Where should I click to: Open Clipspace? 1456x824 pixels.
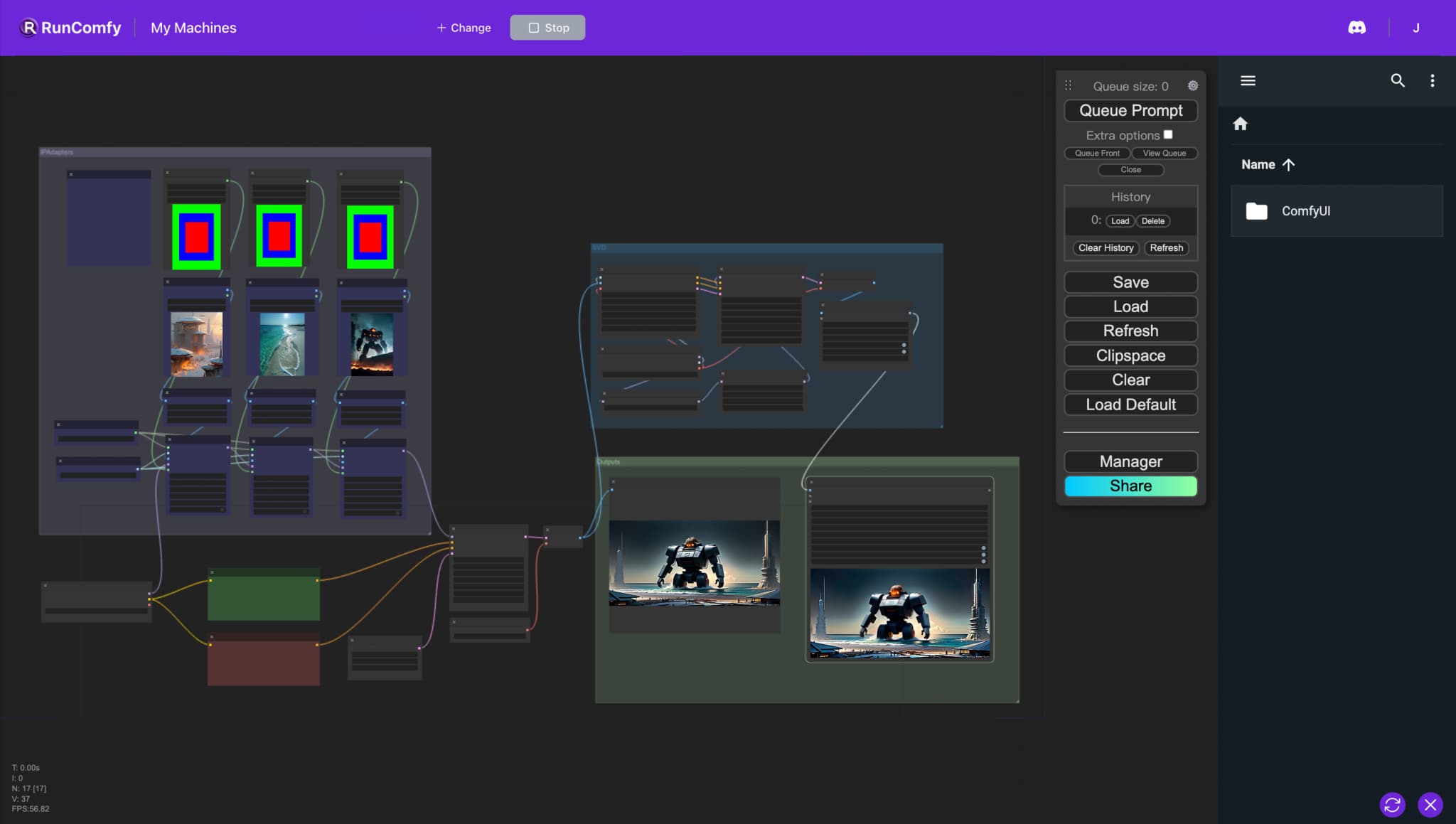1130,355
